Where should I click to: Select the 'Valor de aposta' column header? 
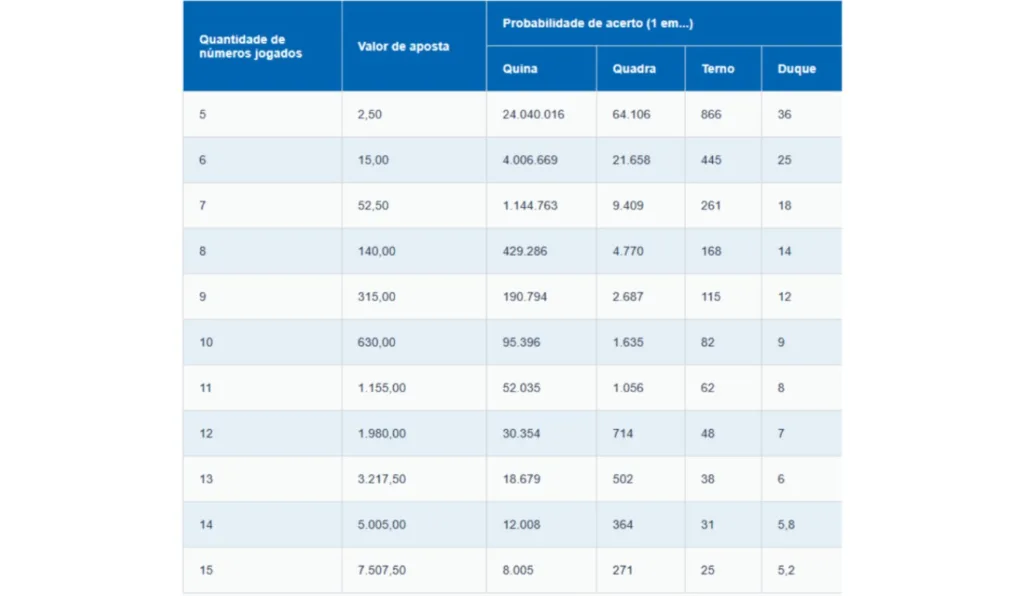pos(403,46)
